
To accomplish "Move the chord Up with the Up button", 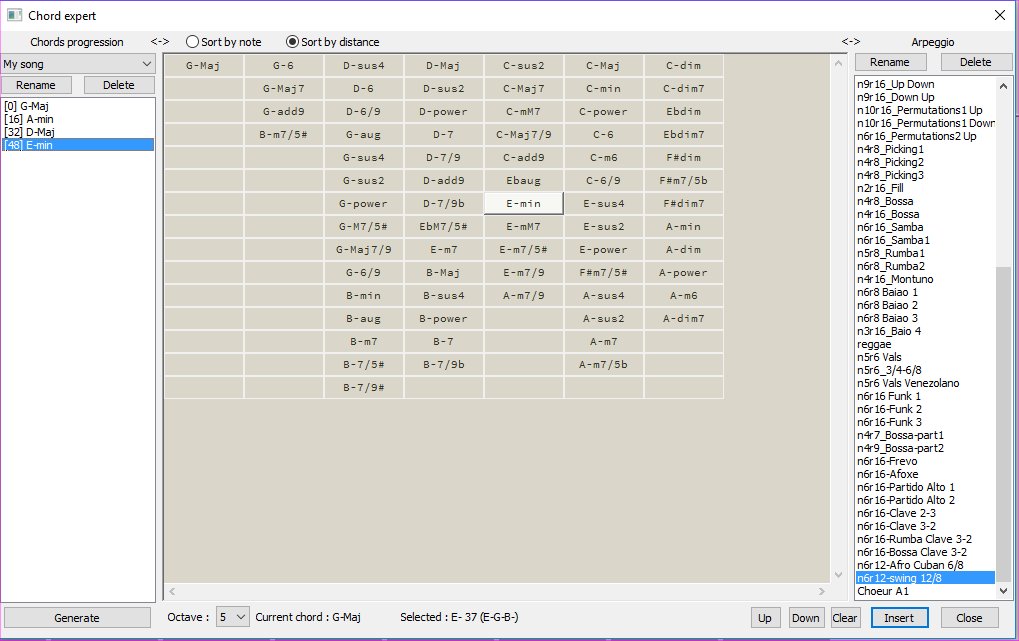I will tap(765, 618).
